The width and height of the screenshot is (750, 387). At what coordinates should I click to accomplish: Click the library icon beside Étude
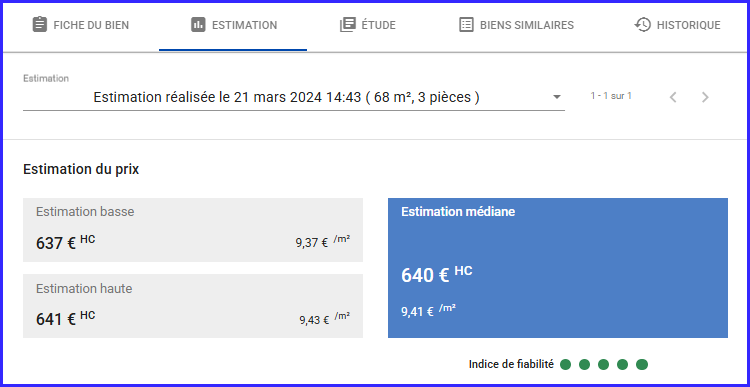[x=348, y=25]
